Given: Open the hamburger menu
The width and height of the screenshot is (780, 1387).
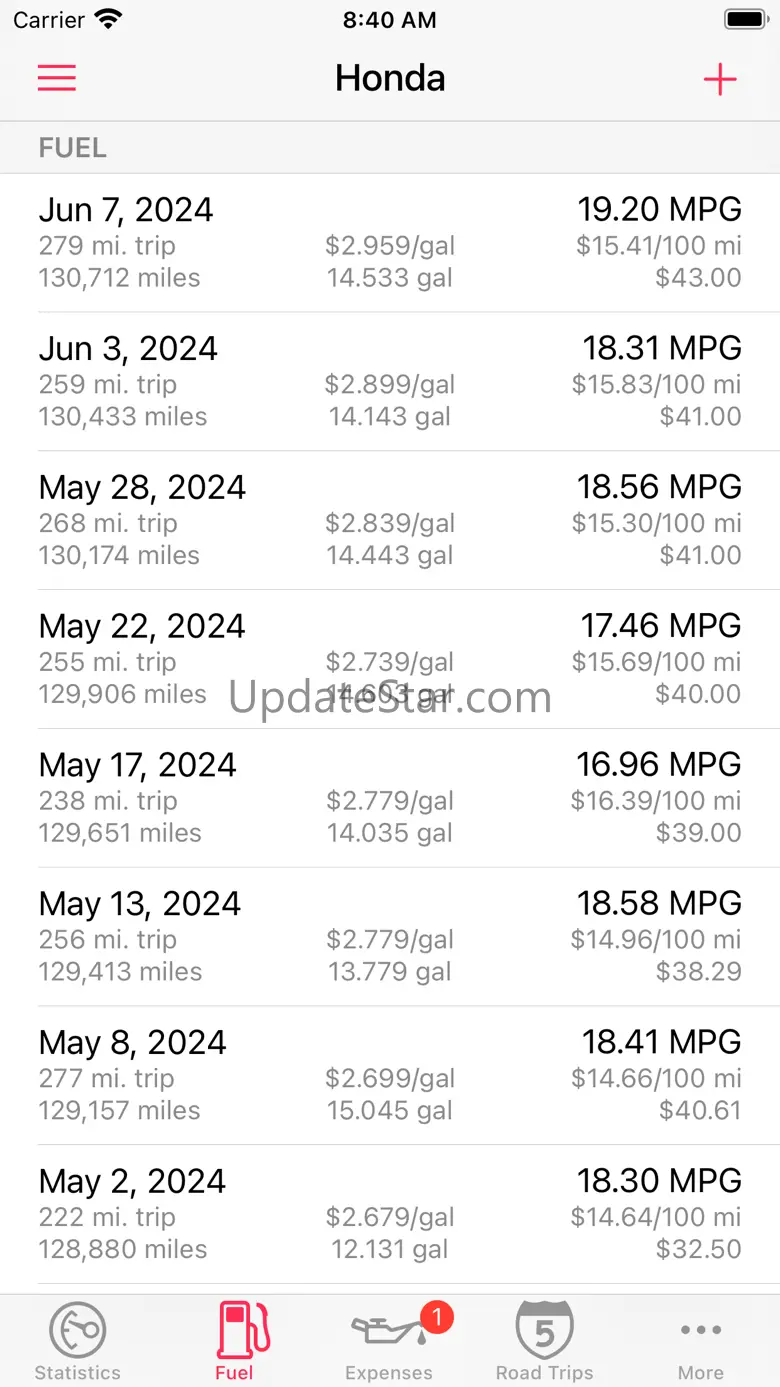Looking at the screenshot, I should pyautogui.click(x=57, y=79).
